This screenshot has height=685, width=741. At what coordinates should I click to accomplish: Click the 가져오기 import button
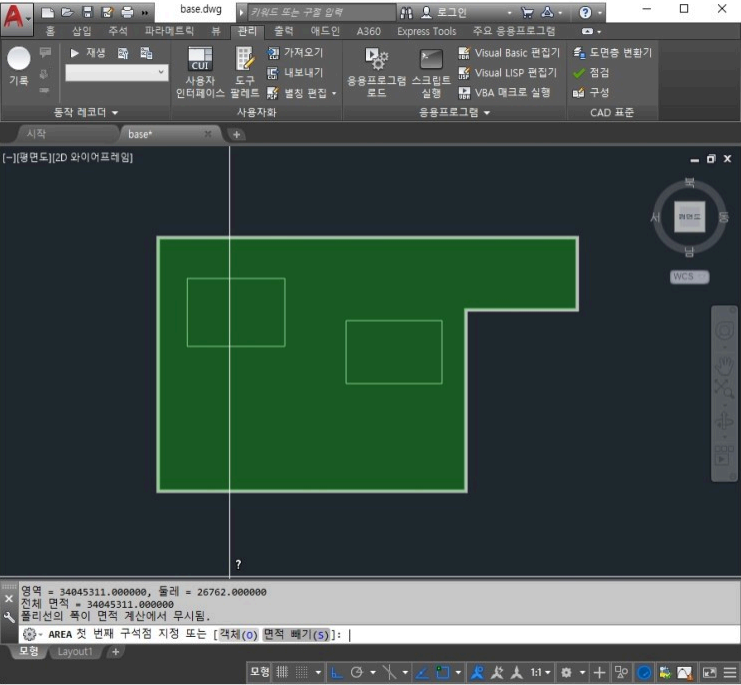pyautogui.click(x=295, y=52)
